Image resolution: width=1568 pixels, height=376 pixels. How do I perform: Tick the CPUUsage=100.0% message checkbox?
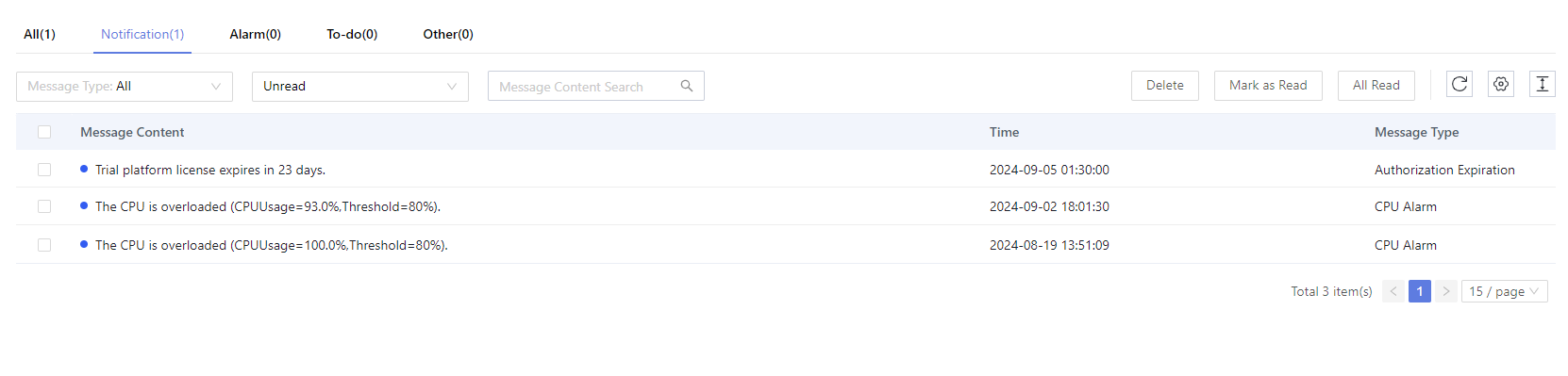click(44, 245)
